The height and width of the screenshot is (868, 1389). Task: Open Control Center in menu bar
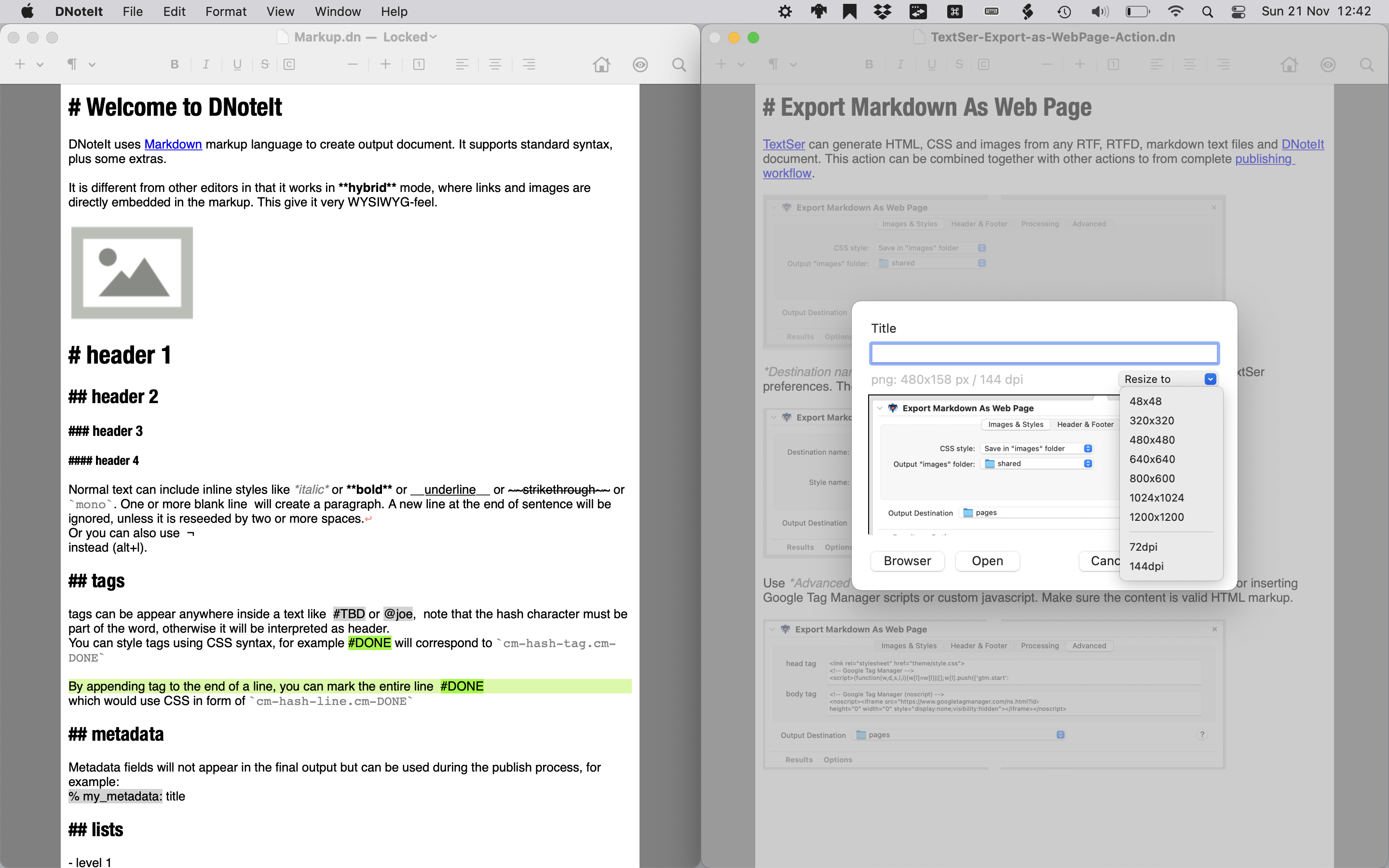(1238, 12)
